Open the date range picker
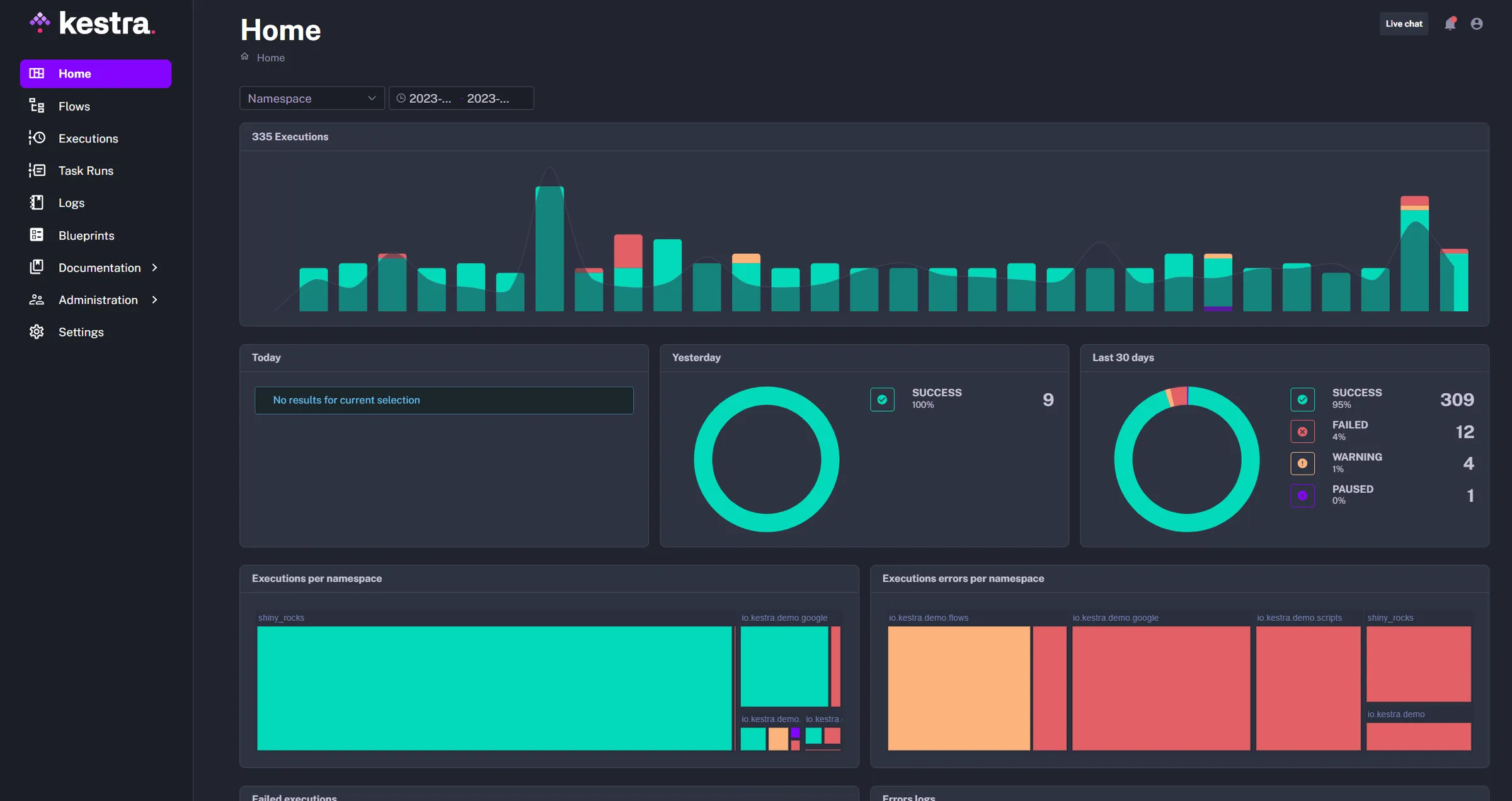 (461, 98)
